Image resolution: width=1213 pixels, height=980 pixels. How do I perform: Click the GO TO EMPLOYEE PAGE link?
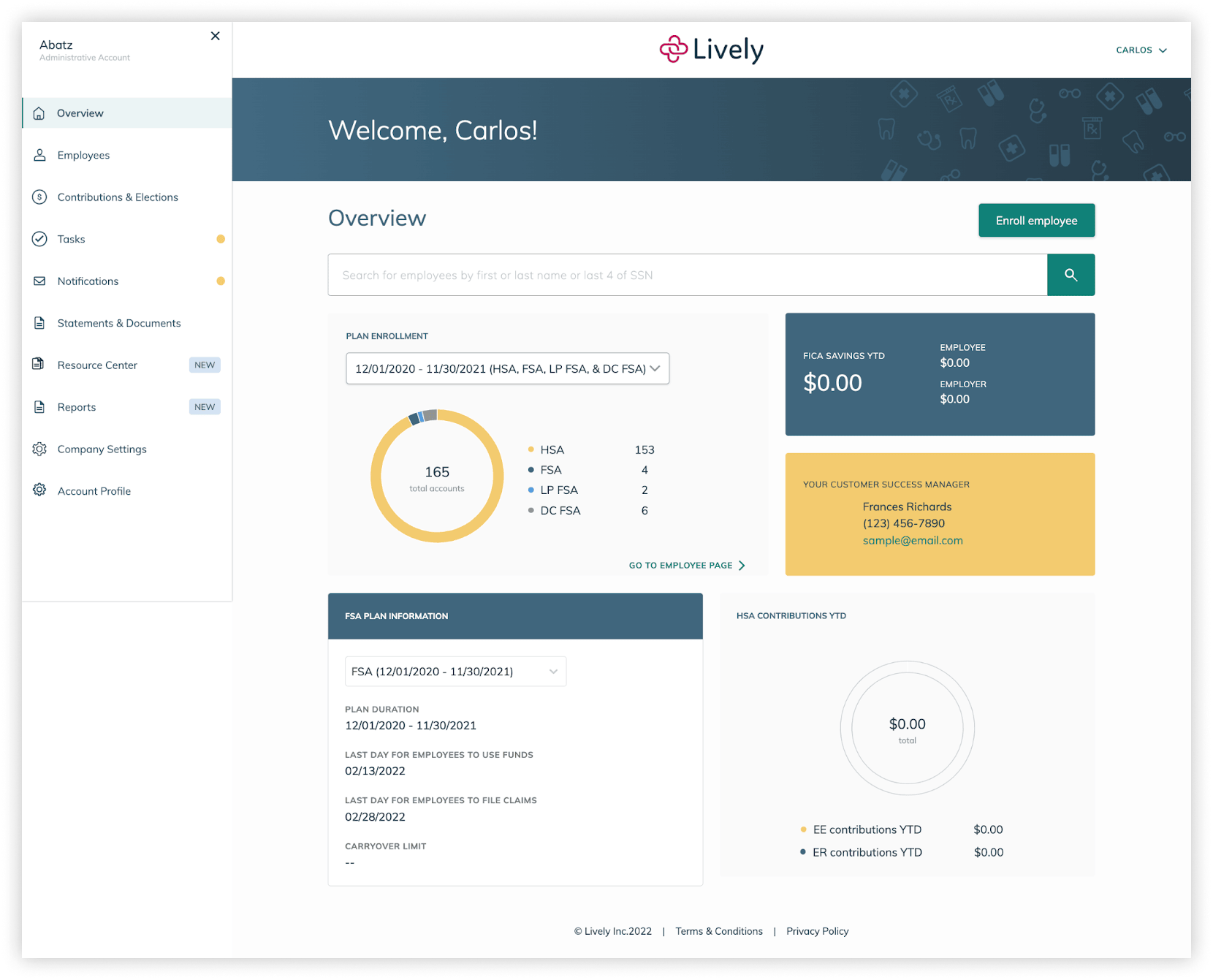(687, 566)
